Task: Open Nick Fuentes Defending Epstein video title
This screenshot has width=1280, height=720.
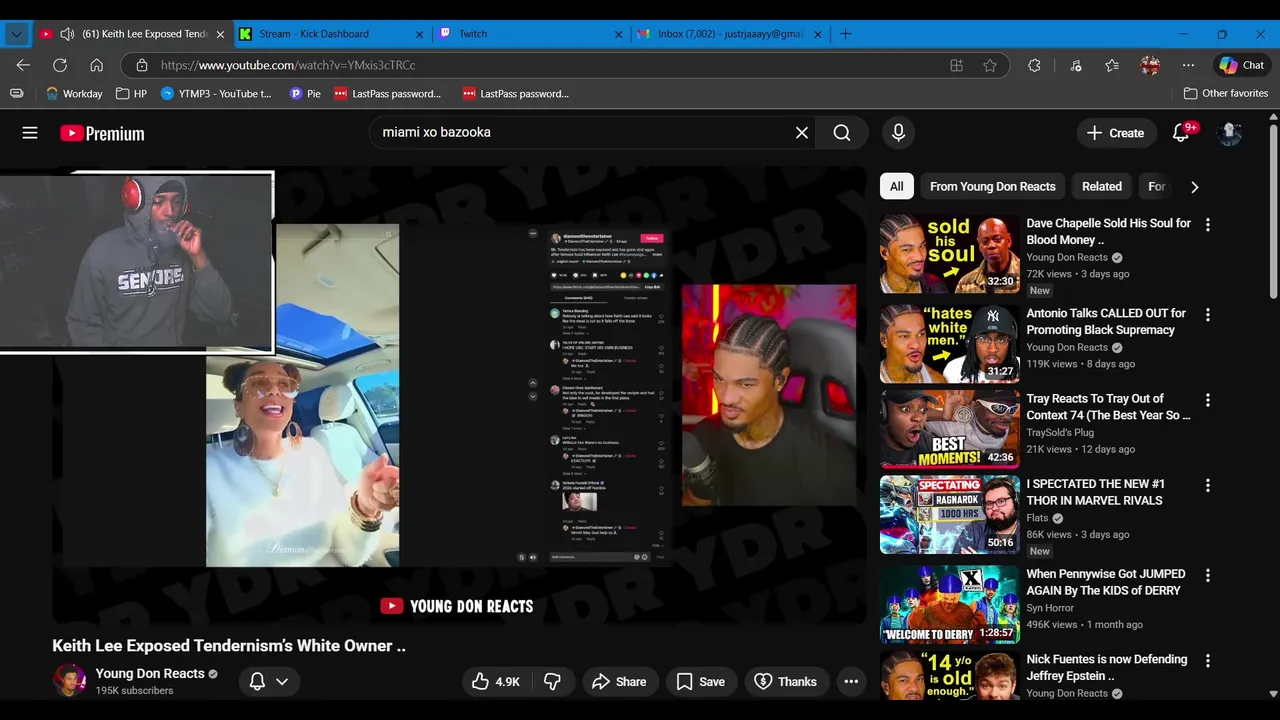Action: (1106, 667)
